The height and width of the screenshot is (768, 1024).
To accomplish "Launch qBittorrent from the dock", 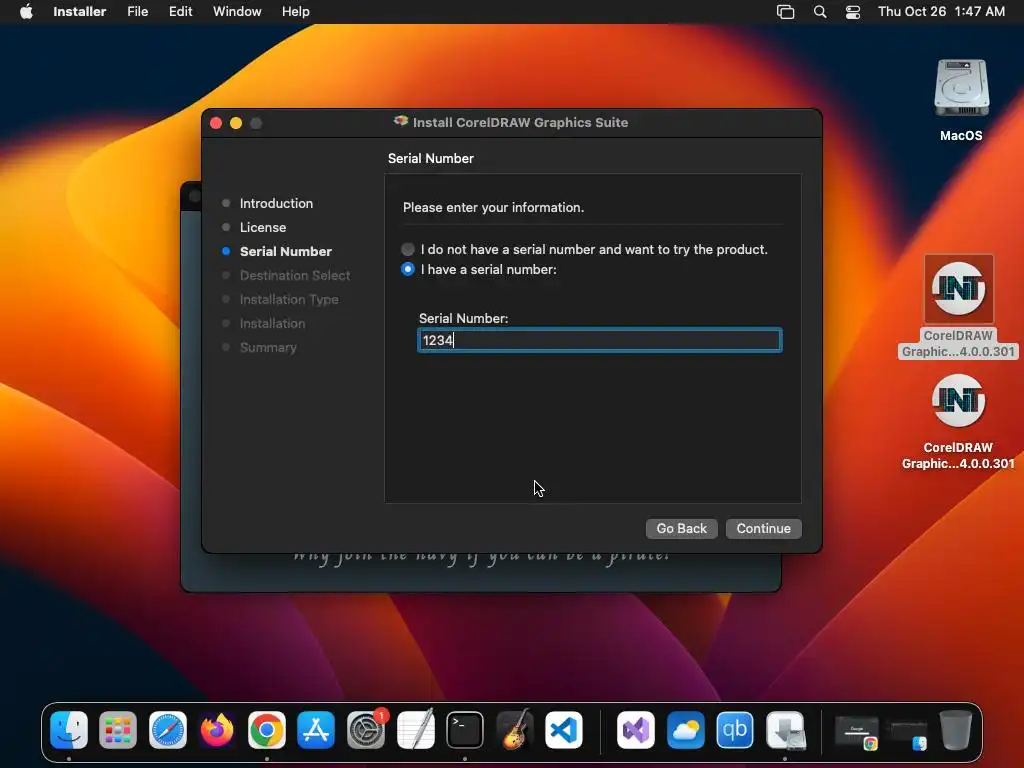I will coord(735,730).
